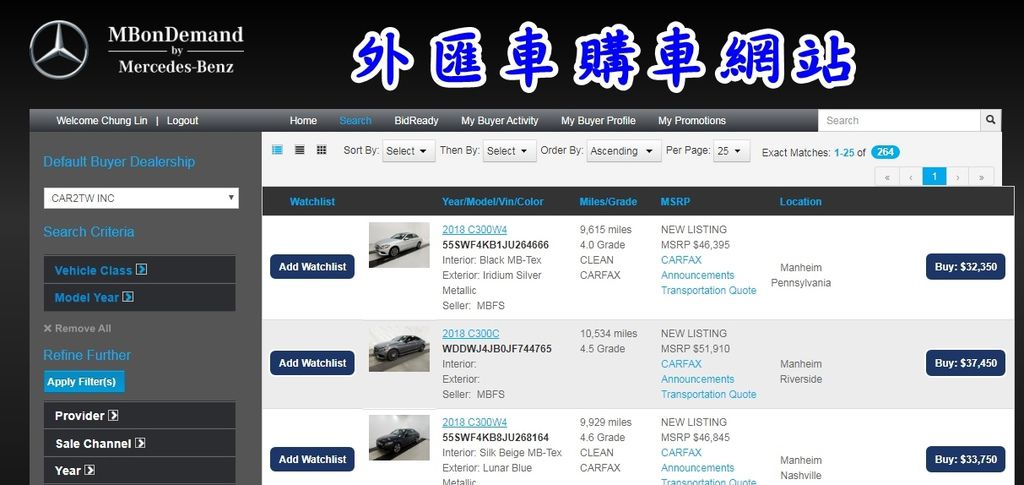Click the VIN WDDWJ4JB0JF744765 text

point(497,349)
